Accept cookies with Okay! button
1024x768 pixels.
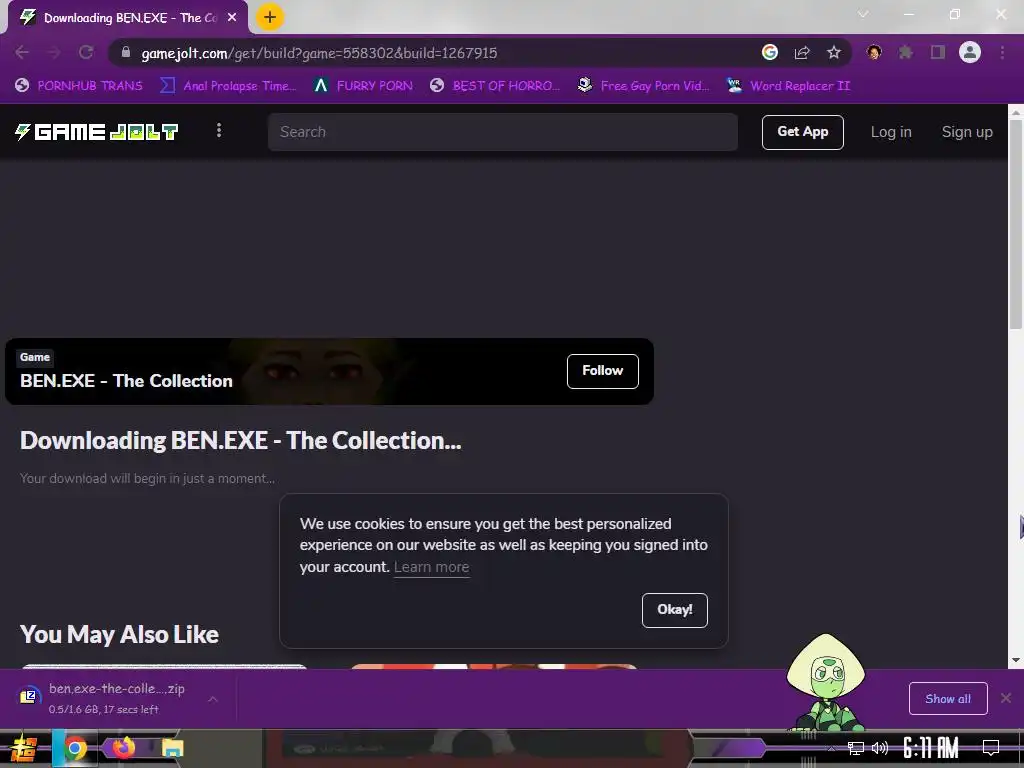point(675,610)
